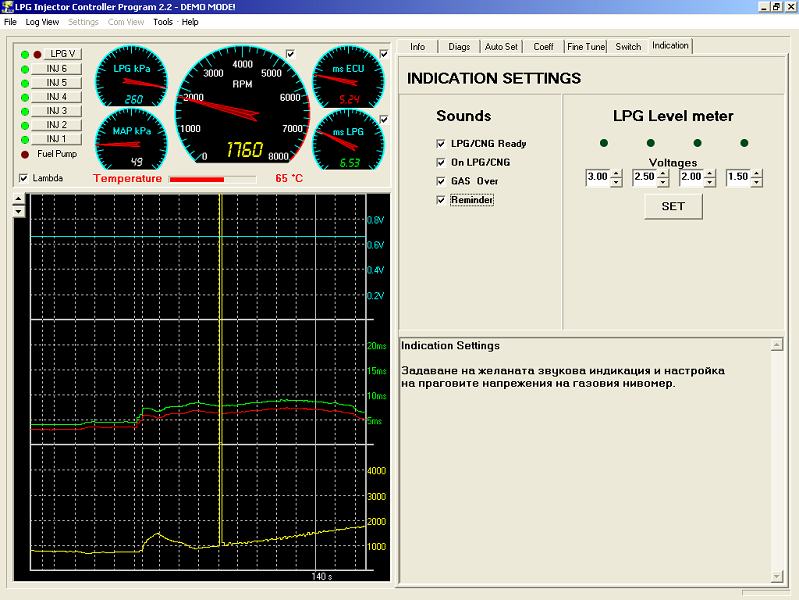Click the red LPG V indicator light
799x600 pixels.
[37, 55]
